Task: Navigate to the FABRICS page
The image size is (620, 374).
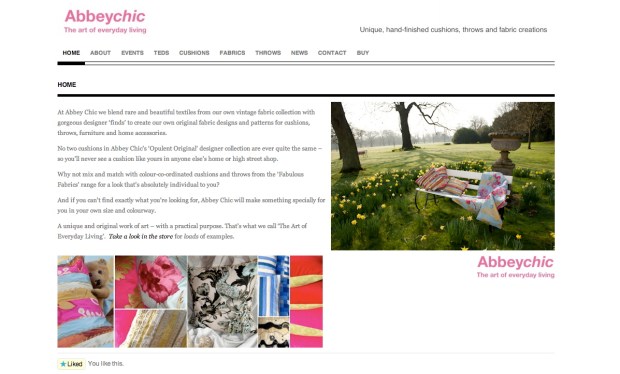Action: click(x=232, y=53)
